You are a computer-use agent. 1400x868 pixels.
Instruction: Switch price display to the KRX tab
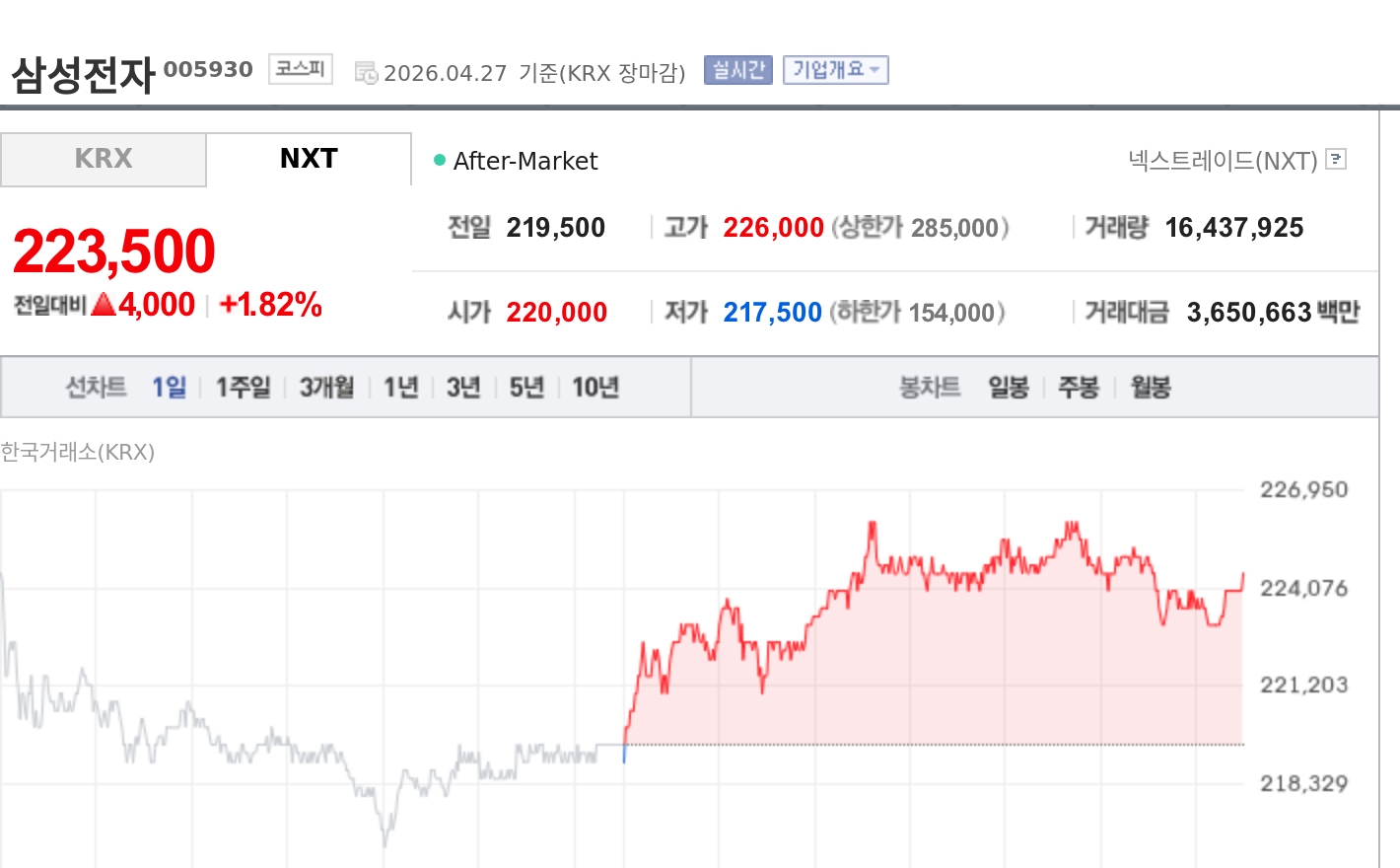[102, 158]
